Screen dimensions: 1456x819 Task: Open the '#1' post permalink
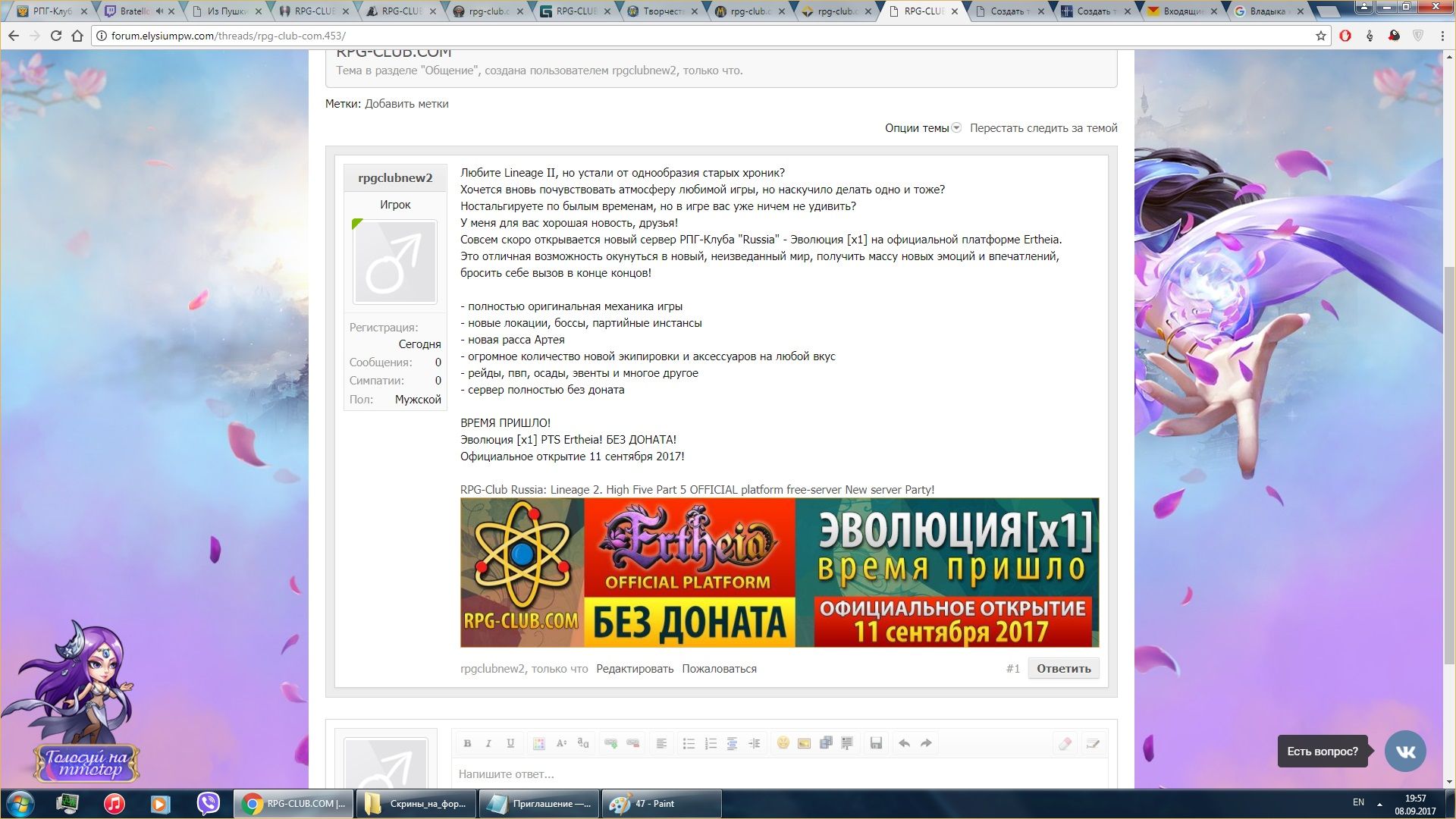tap(1012, 669)
